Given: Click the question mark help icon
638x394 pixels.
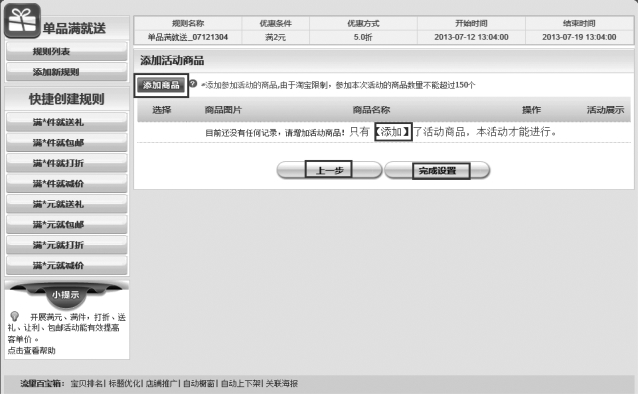Looking at the screenshot, I should point(193,83).
